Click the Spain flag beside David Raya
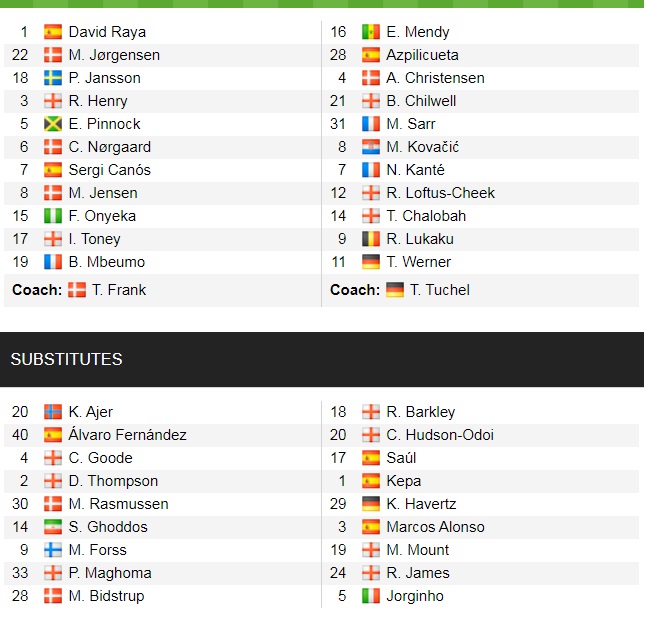The height and width of the screenshot is (617, 645). 53,32
